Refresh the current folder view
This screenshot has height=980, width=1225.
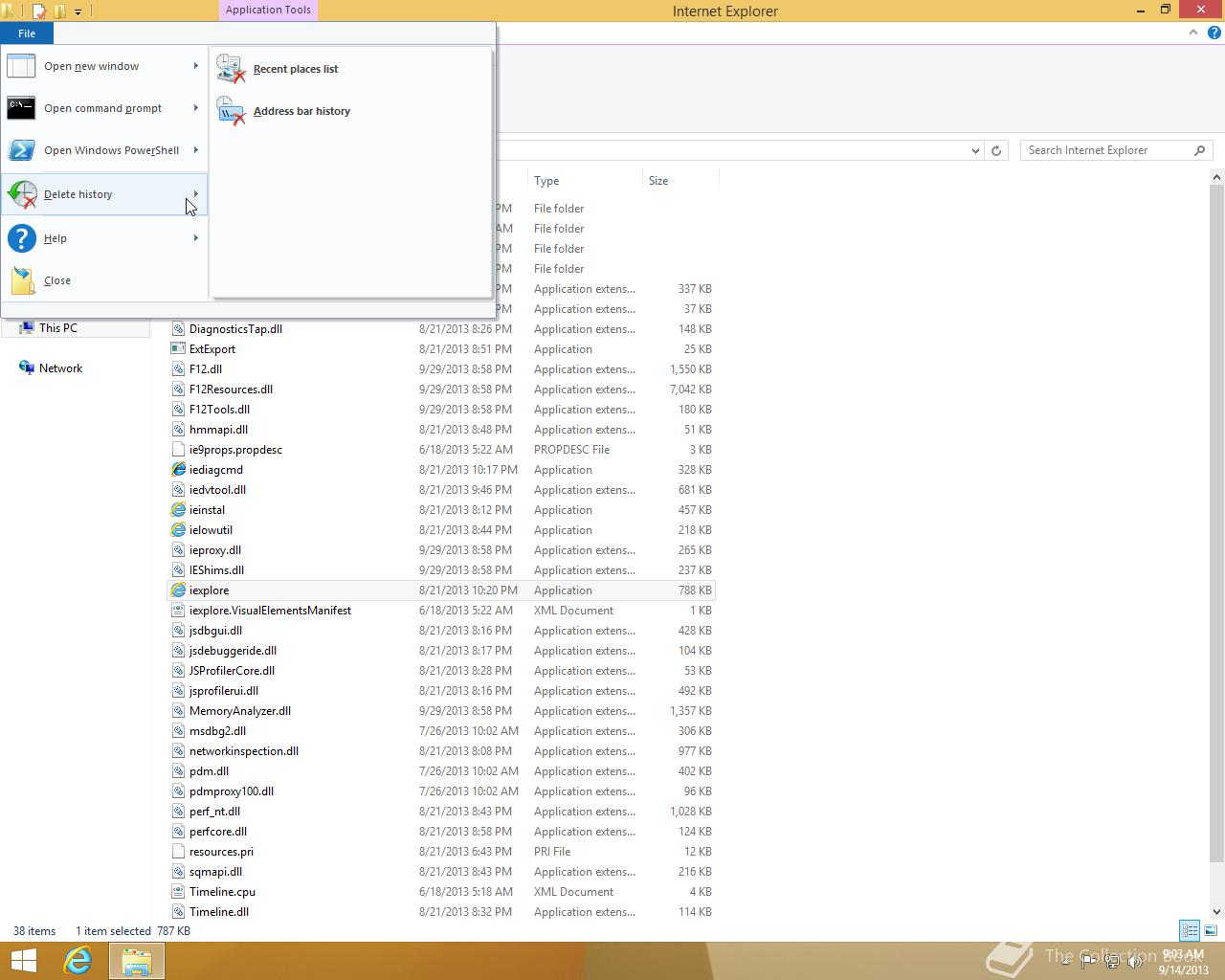[x=996, y=150]
